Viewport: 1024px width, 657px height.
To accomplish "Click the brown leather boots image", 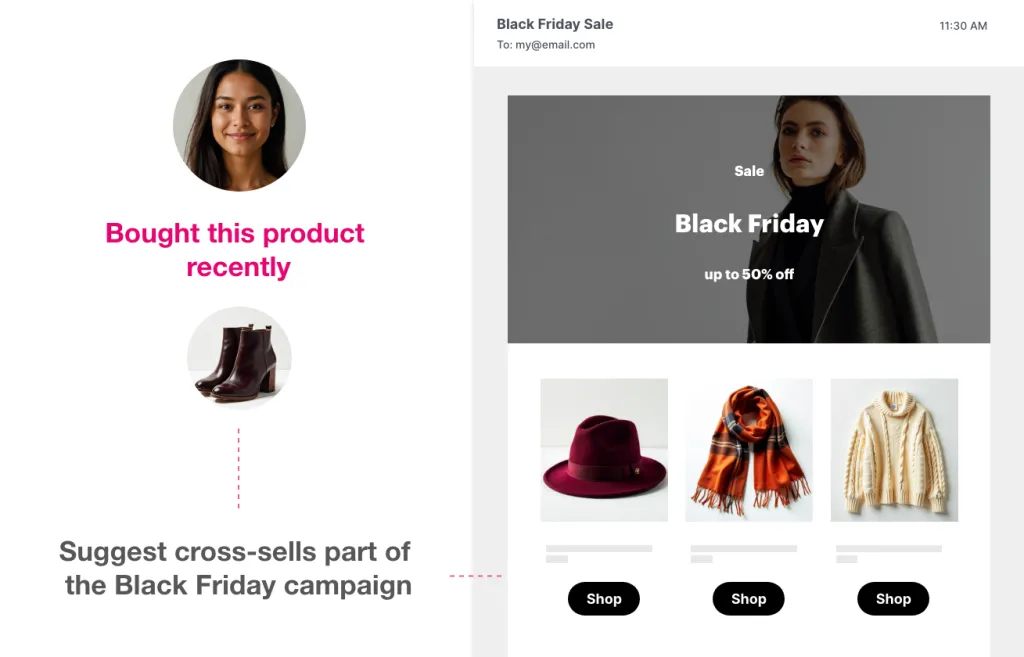I will [x=239, y=358].
